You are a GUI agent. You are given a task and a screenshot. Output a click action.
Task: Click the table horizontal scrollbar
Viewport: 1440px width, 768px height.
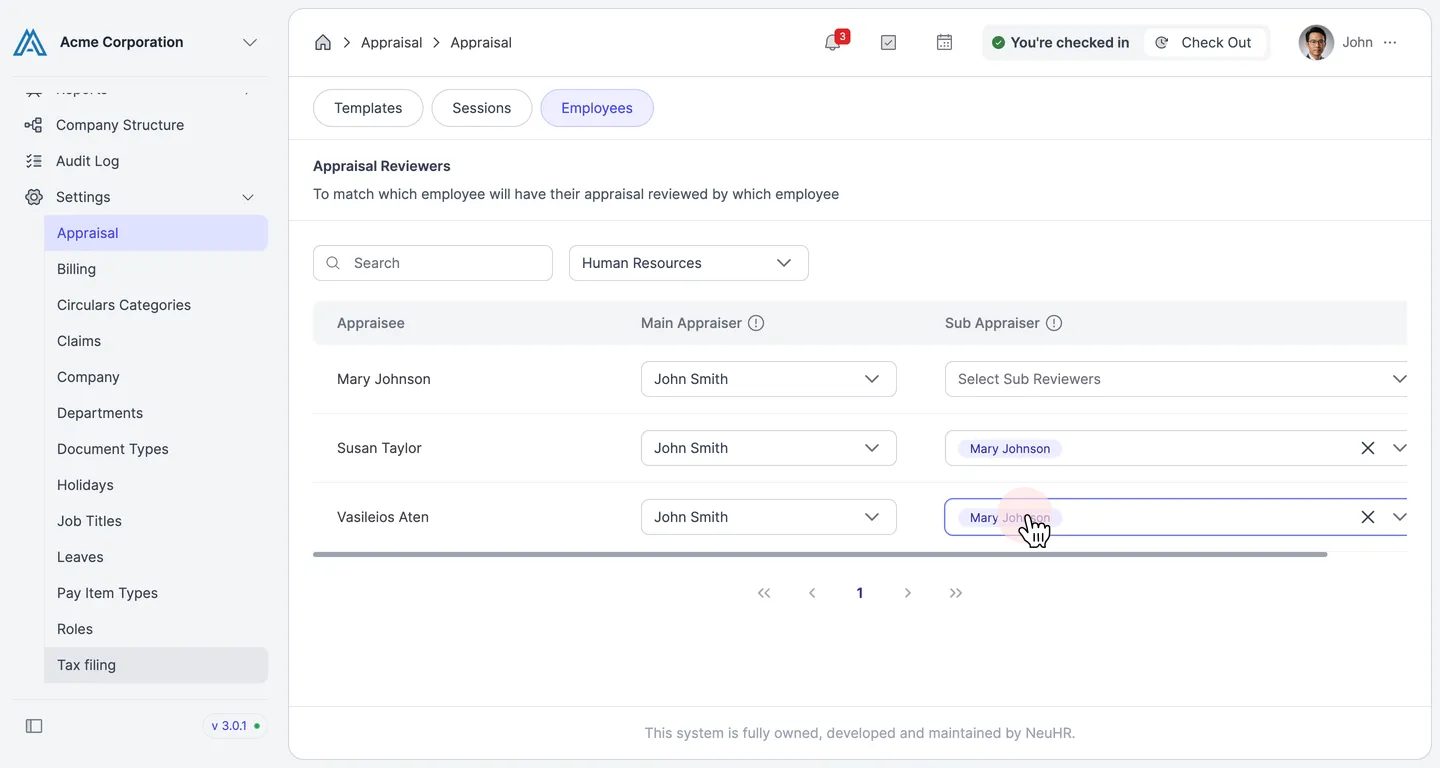[820, 554]
